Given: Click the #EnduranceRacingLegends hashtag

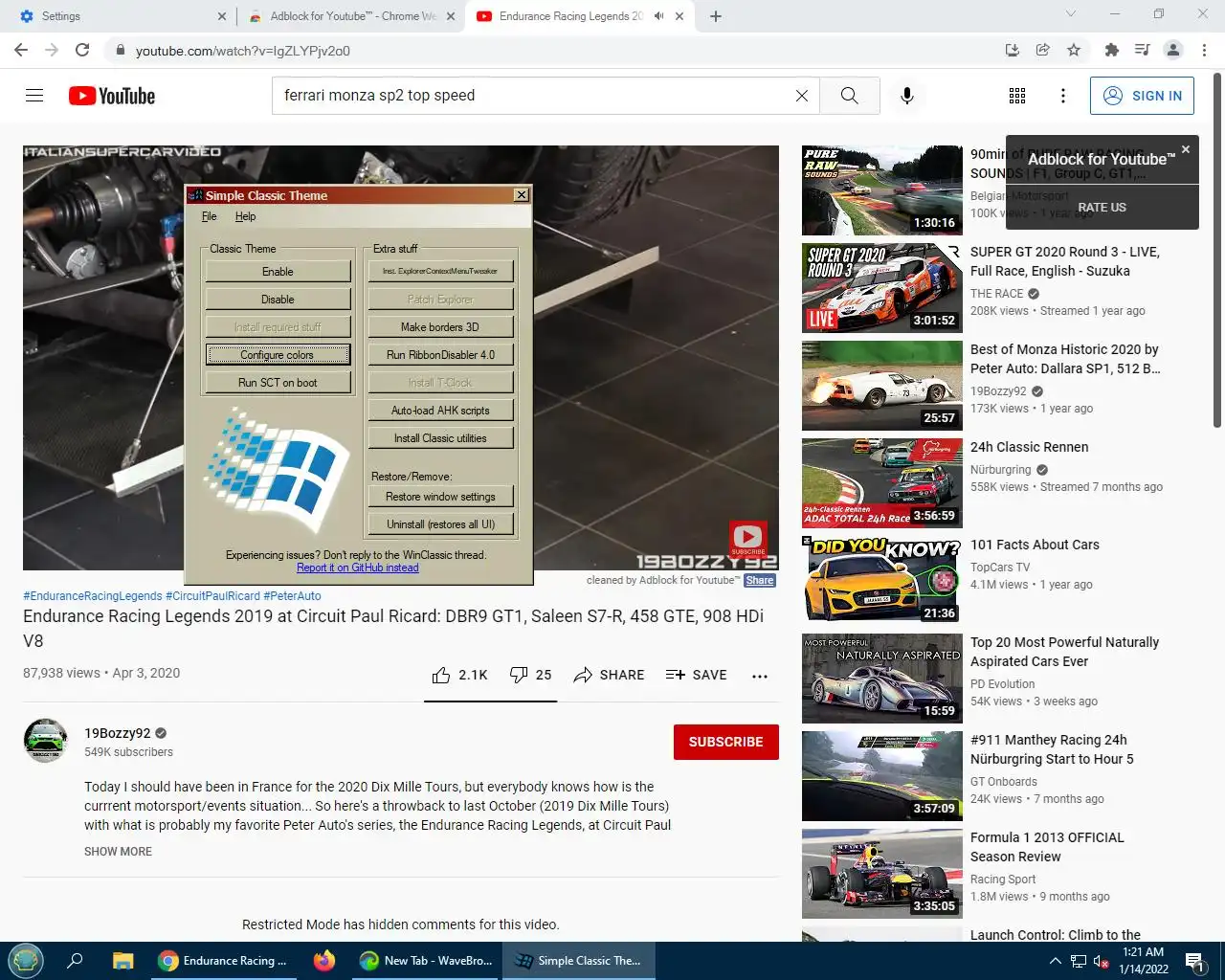Looking at the screenshot, I should (93, 596).
